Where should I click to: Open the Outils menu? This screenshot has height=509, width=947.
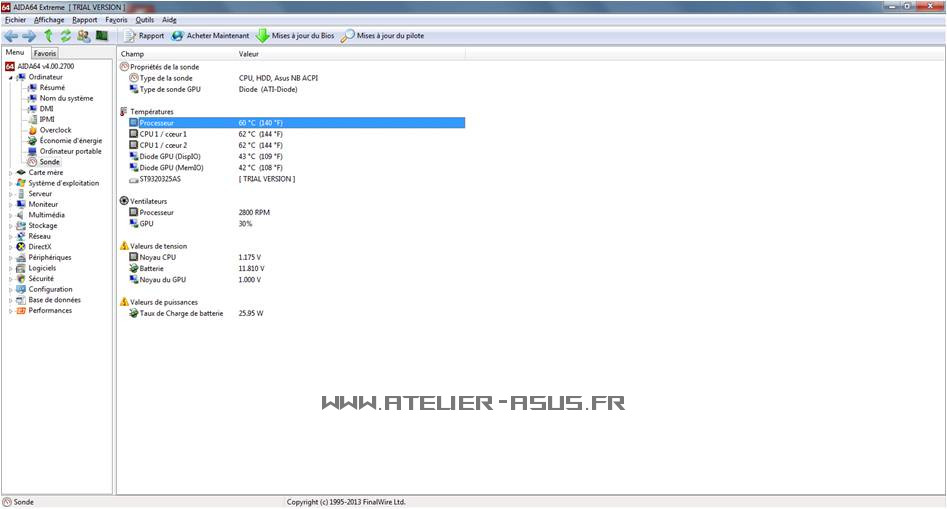[145, 19]
